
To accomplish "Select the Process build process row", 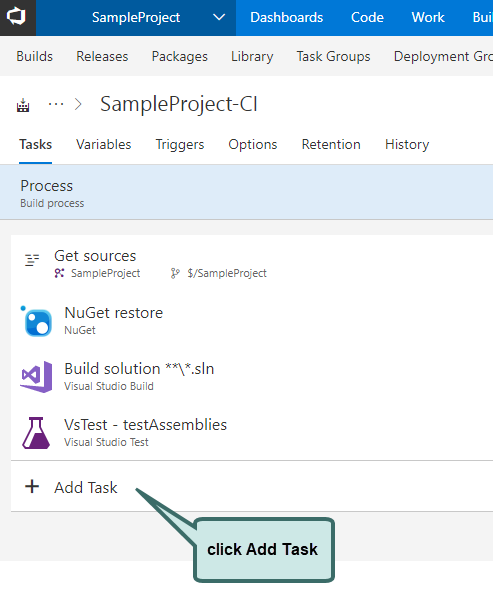I will click(246, 192).
